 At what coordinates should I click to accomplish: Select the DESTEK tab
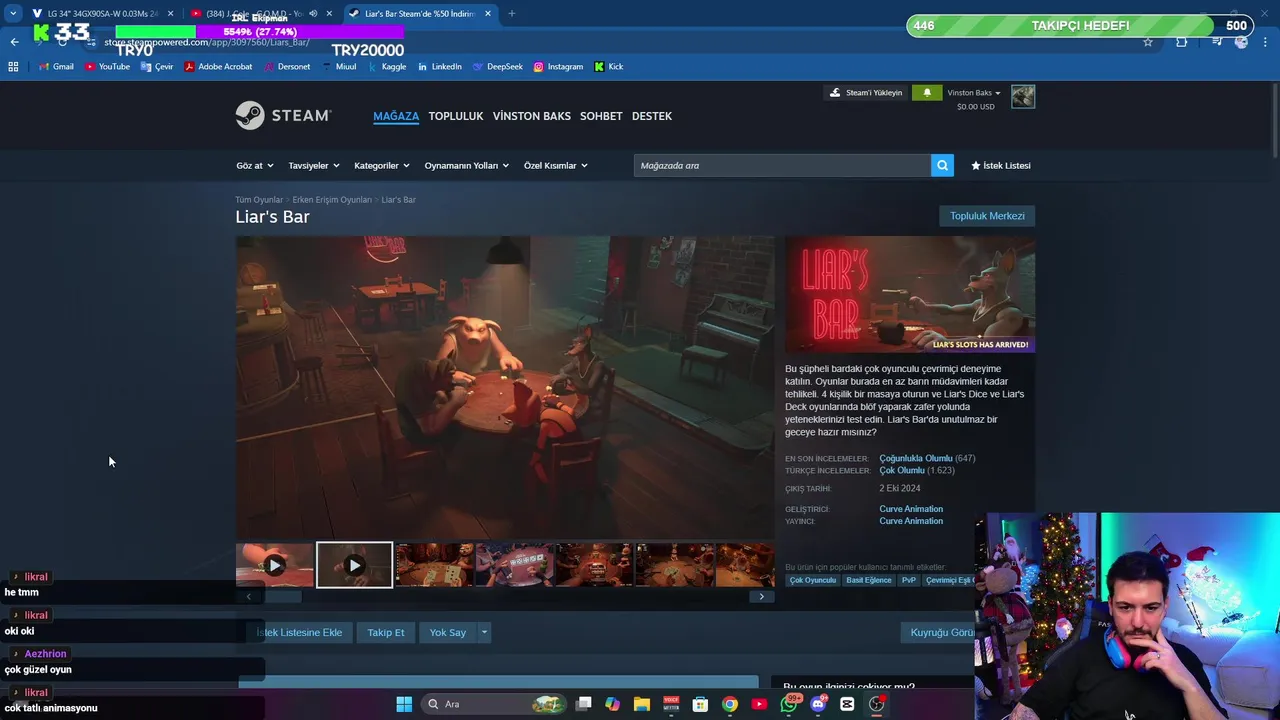tap(652, 116)
